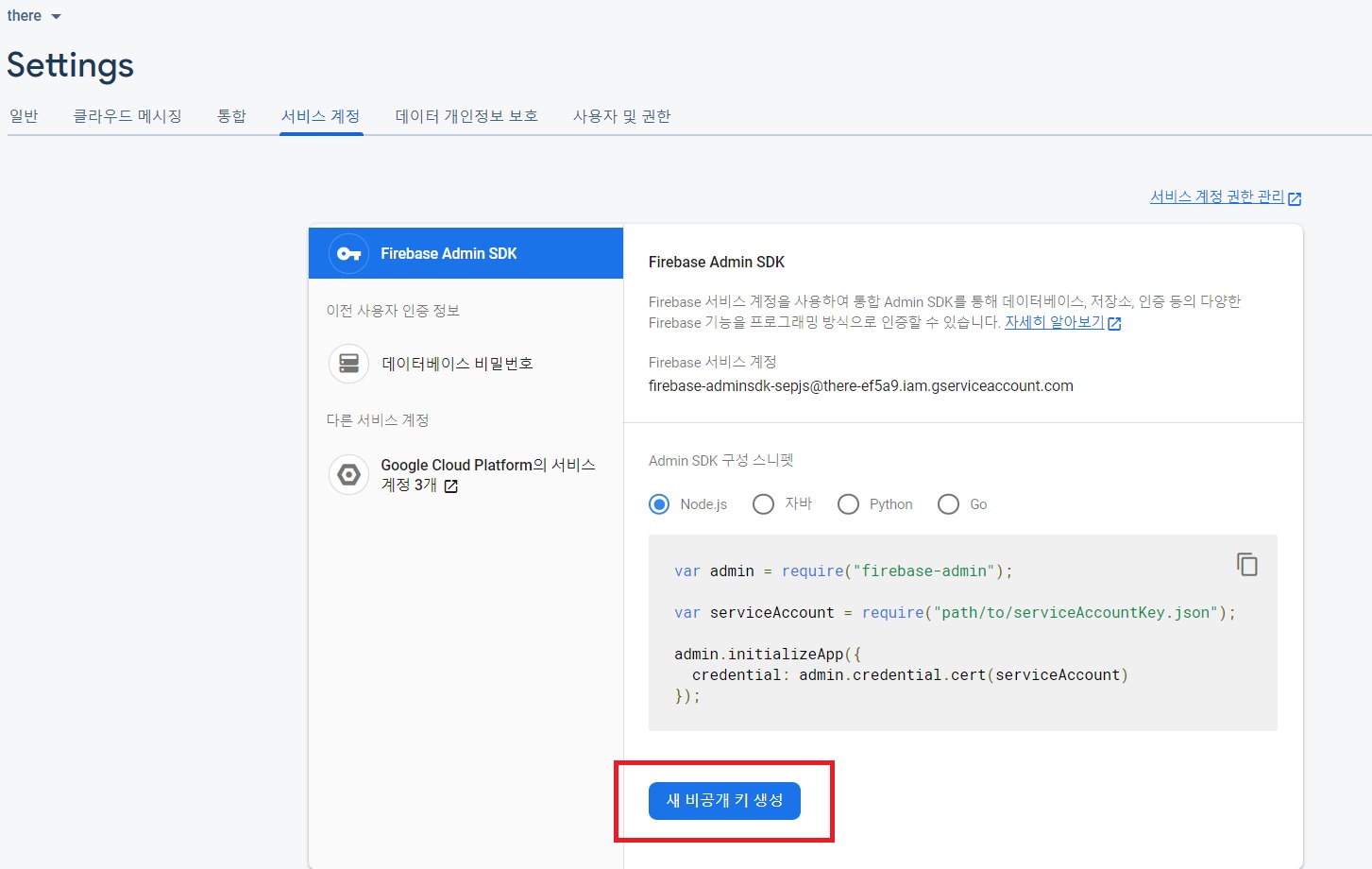Select Firebase Admin SDK sidebar item
Screen dimensions: 1372x869
click(x=466, y=253)
